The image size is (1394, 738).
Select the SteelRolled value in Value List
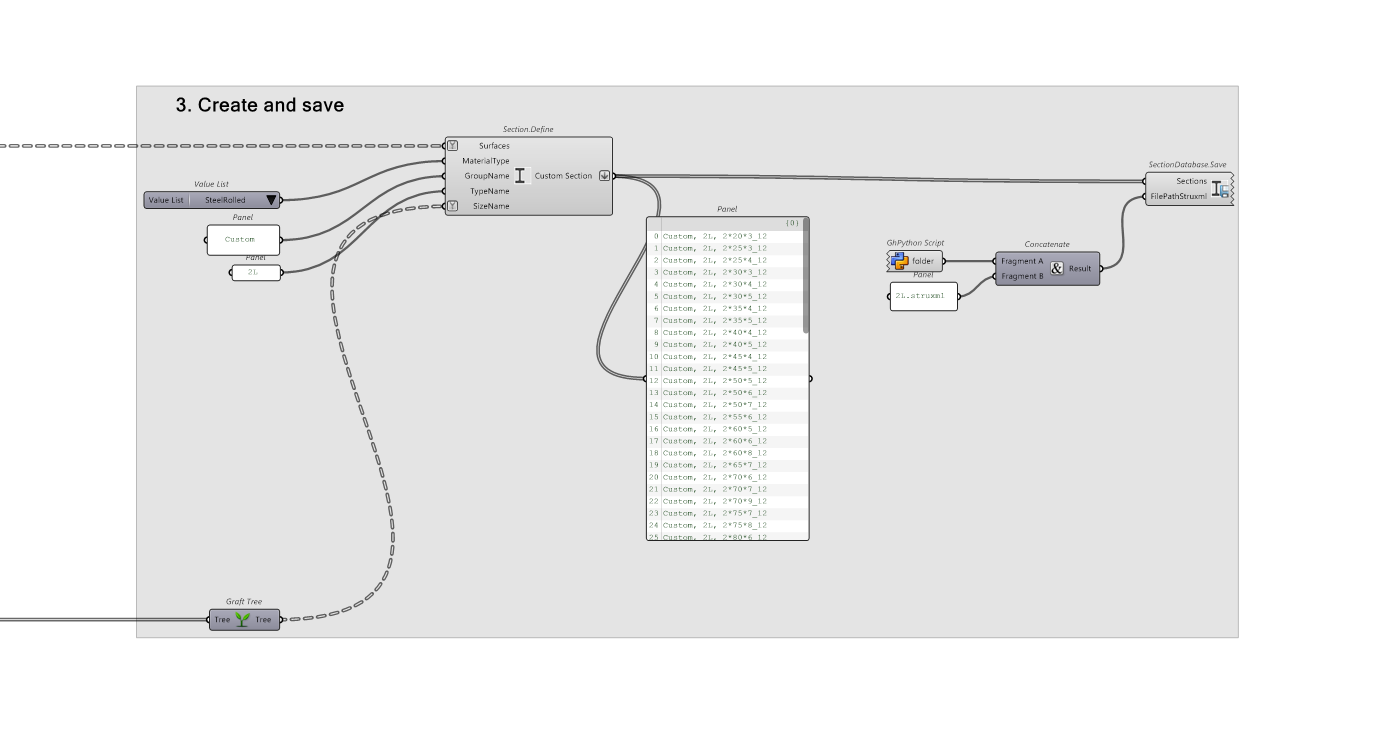pos(225,200)
